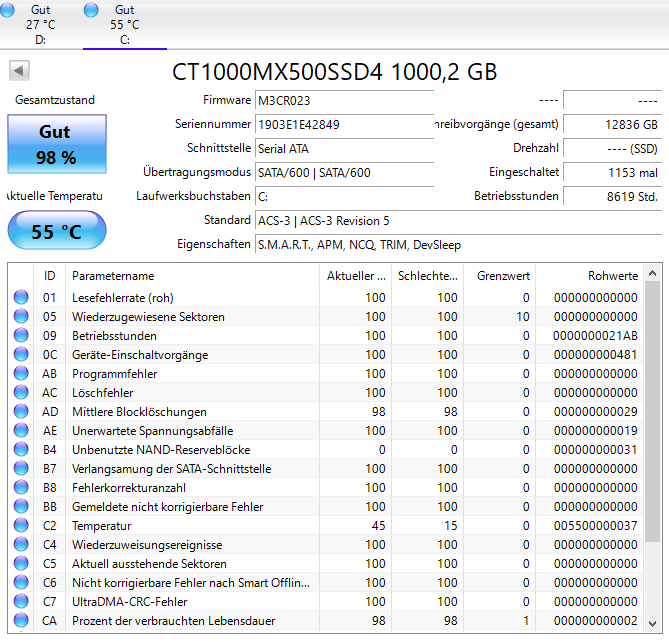
Task: Click status orb for Temperatur row C2
Action: (x=21, y=526)
